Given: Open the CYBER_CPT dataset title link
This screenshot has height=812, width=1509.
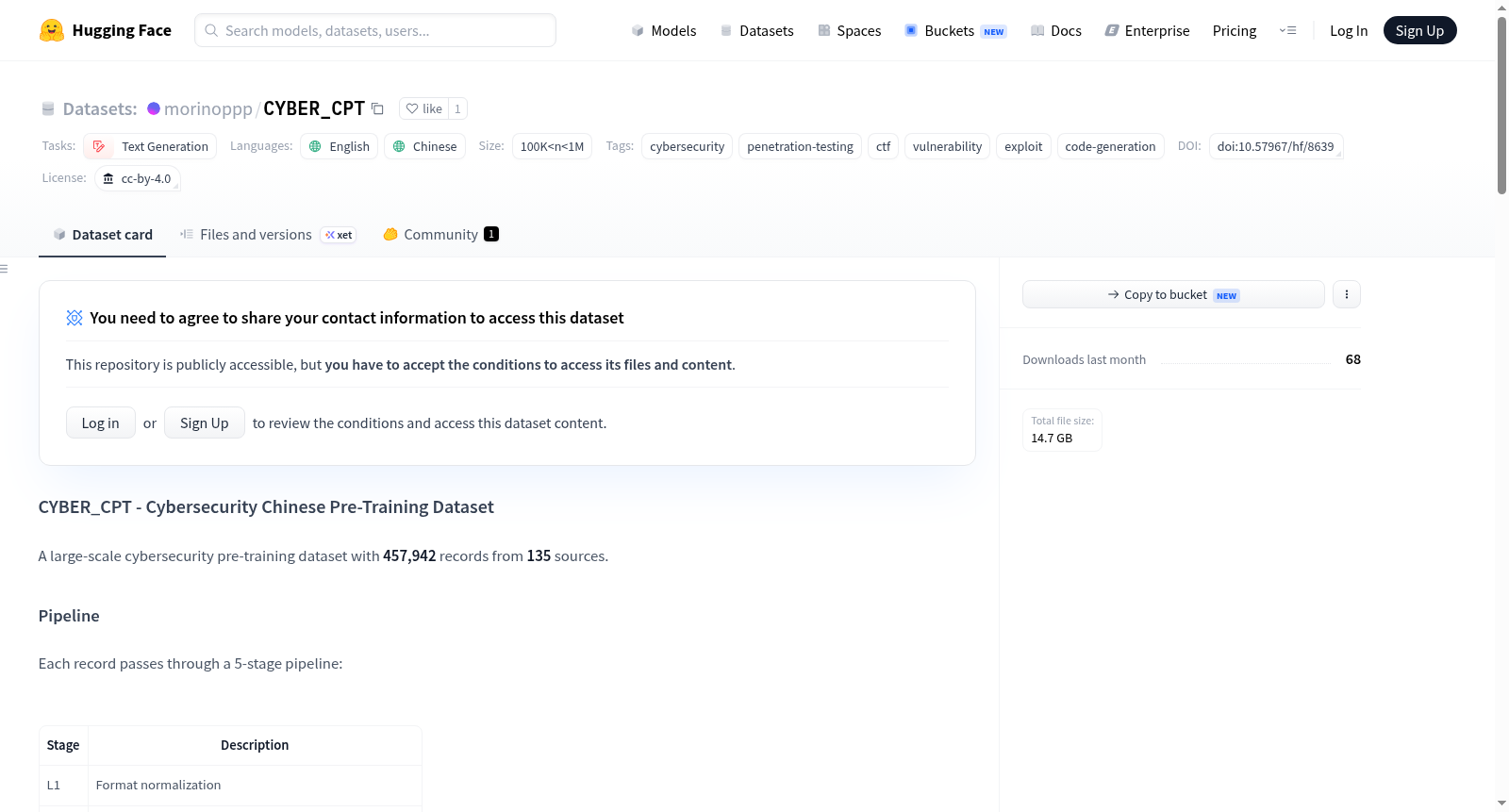Looking at the screenshot, I should click(314, 108).
